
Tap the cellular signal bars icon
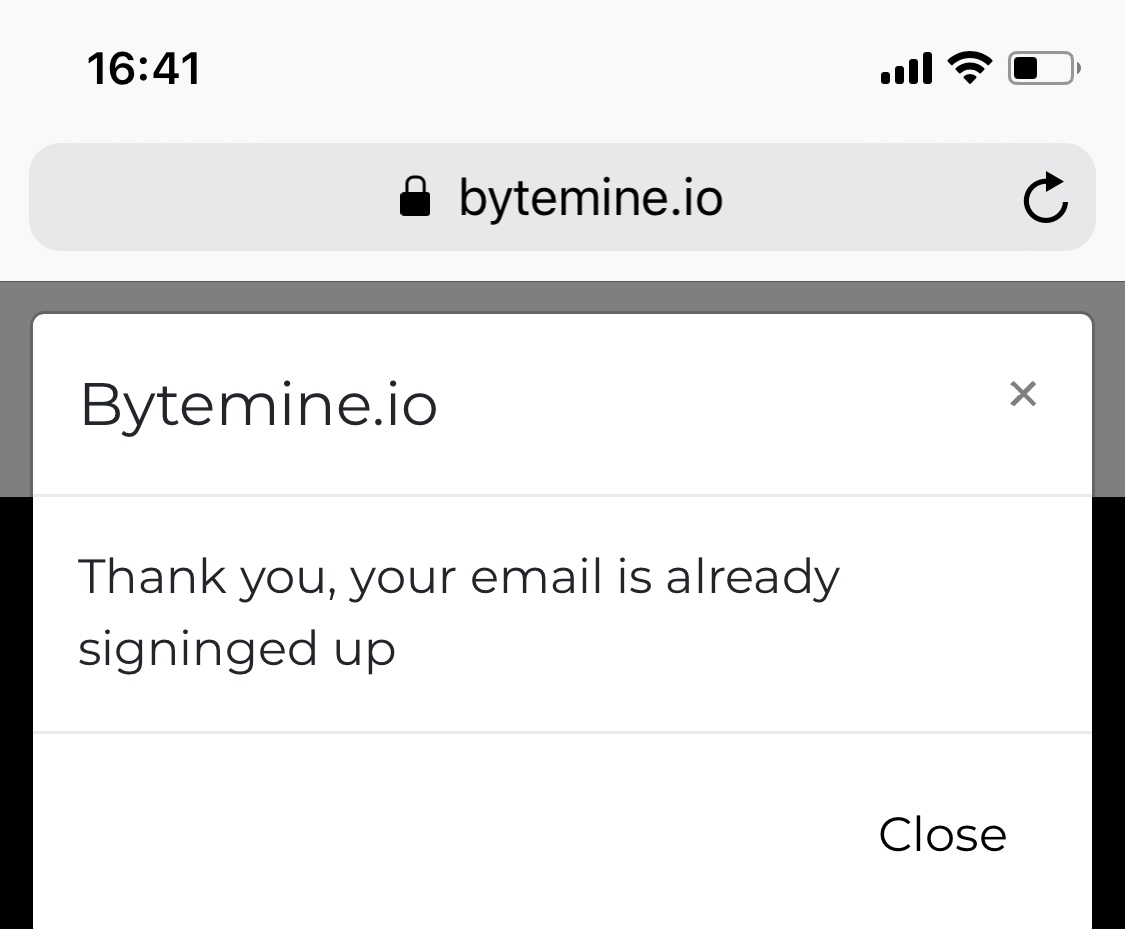tap(906, 69)
